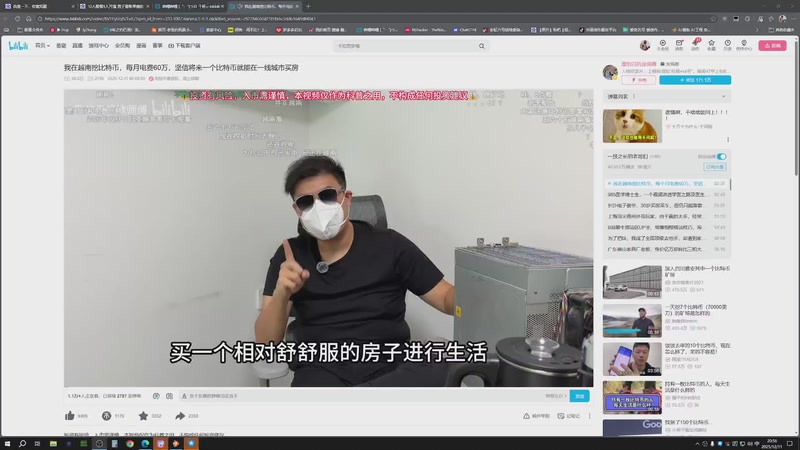800x450 pixels.
Task: Open the user avatar in header
Action: point(645,45)
